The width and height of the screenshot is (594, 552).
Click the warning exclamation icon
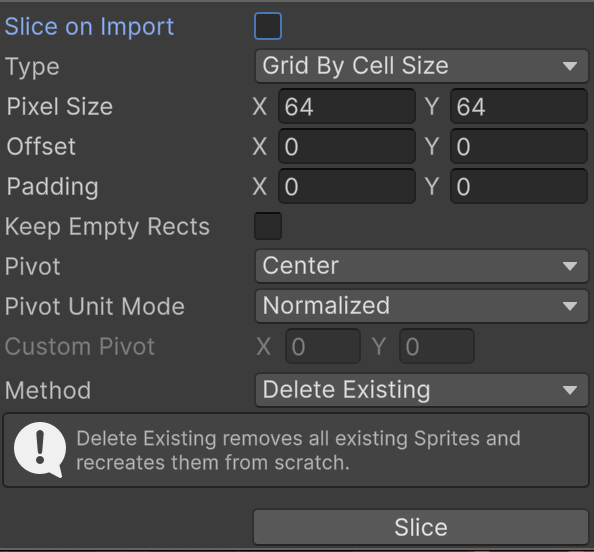click(x=40, y=450)
